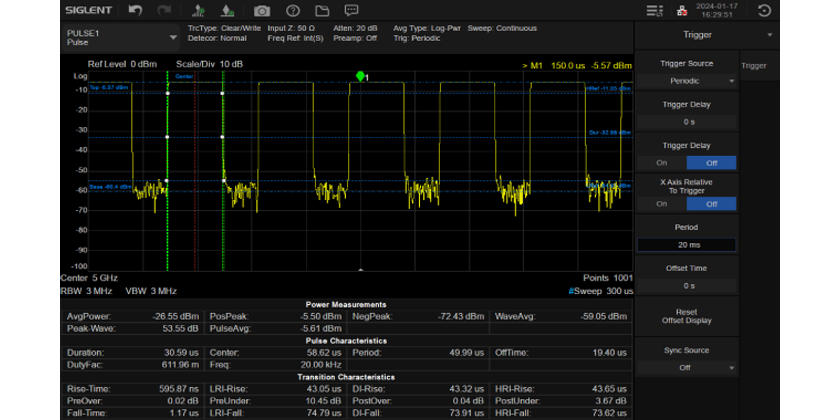Click the network status icon

tap(680, 11)
